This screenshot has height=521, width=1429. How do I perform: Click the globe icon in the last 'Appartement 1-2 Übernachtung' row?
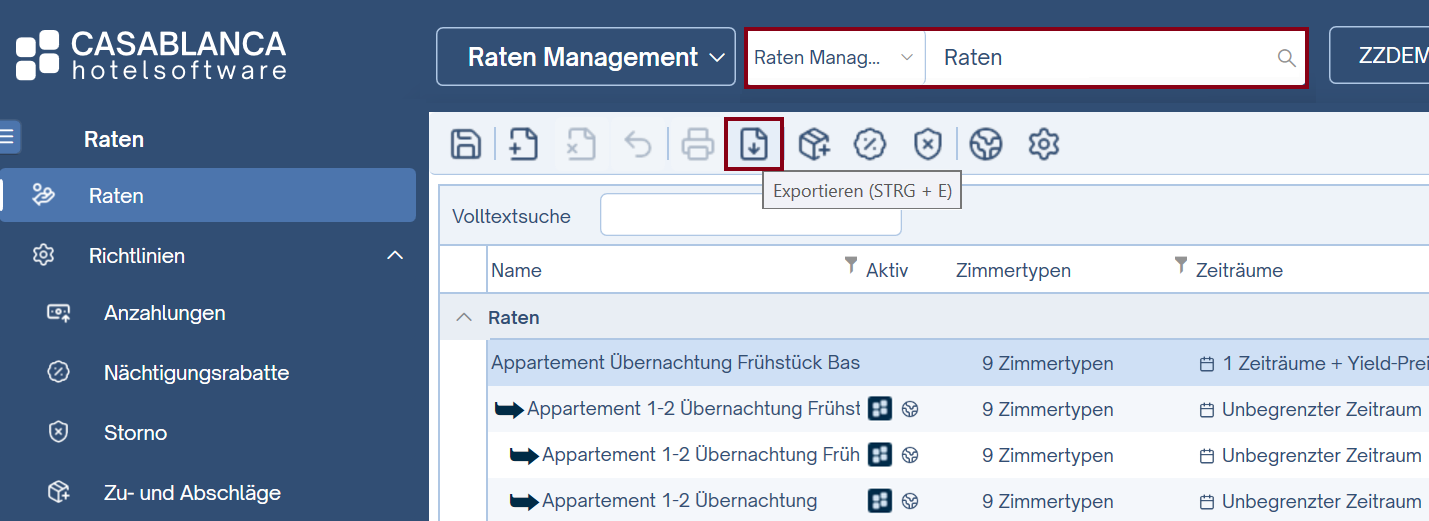coord(910,501)
